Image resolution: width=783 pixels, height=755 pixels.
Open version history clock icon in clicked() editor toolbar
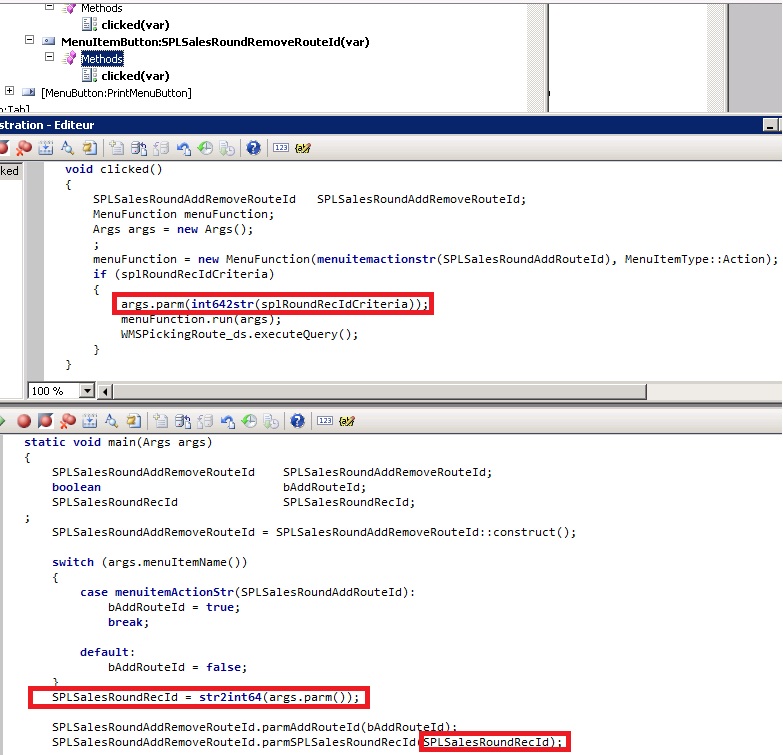(205, 148)
